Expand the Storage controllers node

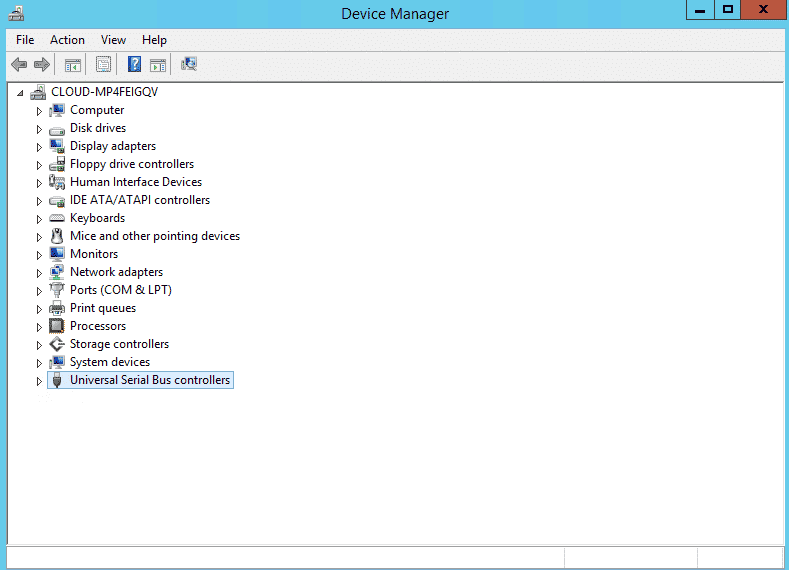[x=39, y=345]
